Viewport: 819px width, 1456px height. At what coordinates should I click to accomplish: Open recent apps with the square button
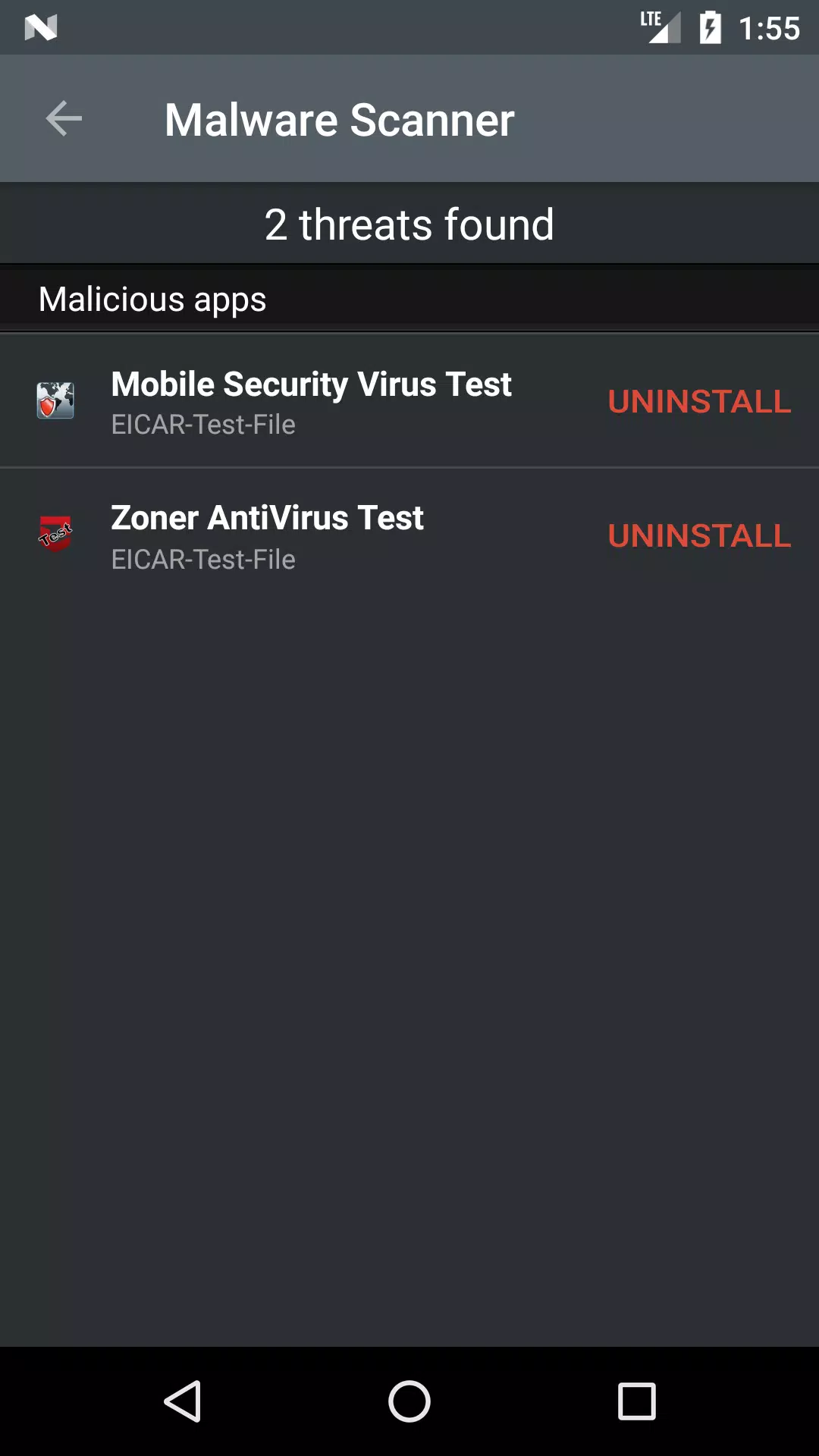point(636,1401)
